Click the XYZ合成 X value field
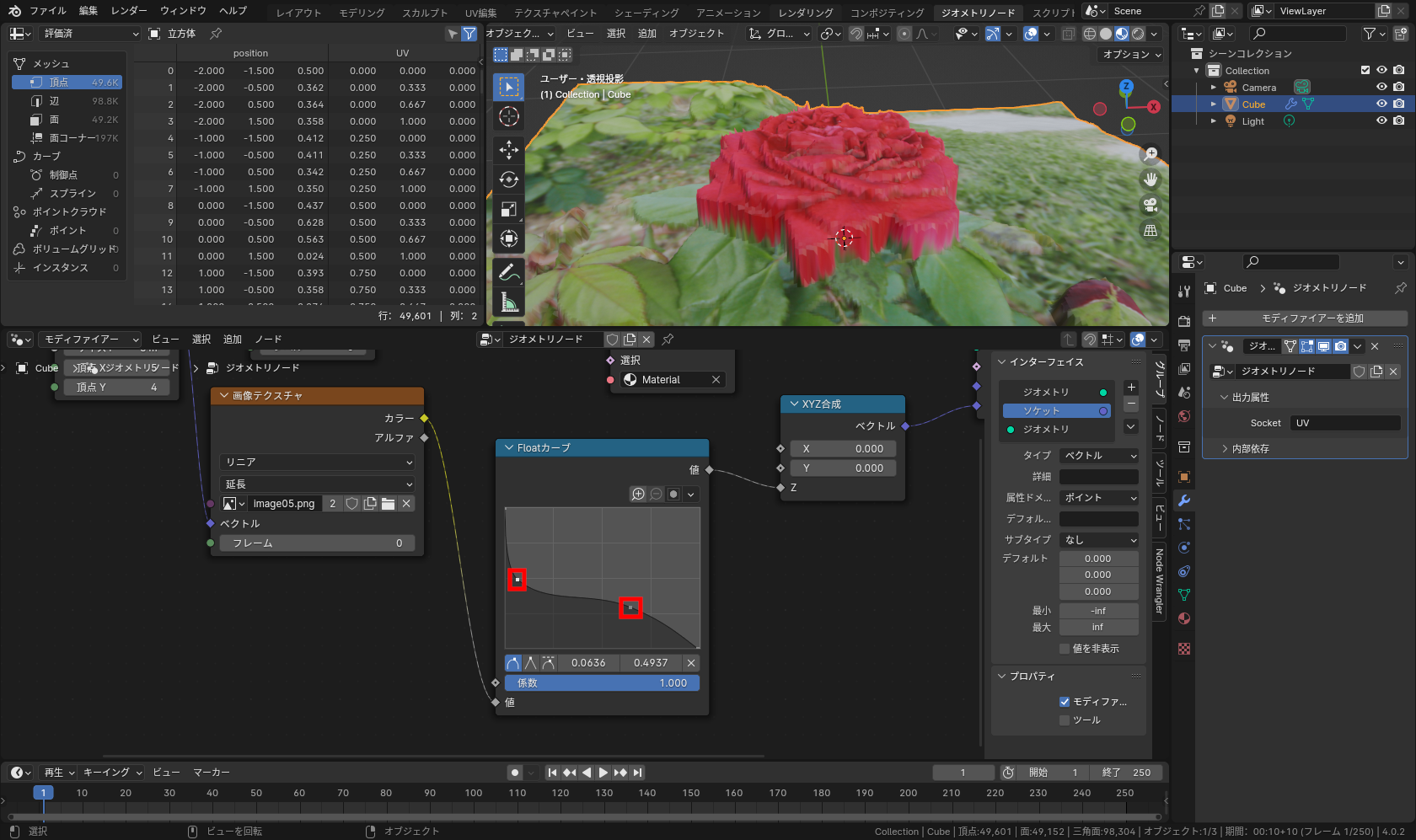This screenshot has height=840, width=1416. pyautogui.click(x=843, y=449)
